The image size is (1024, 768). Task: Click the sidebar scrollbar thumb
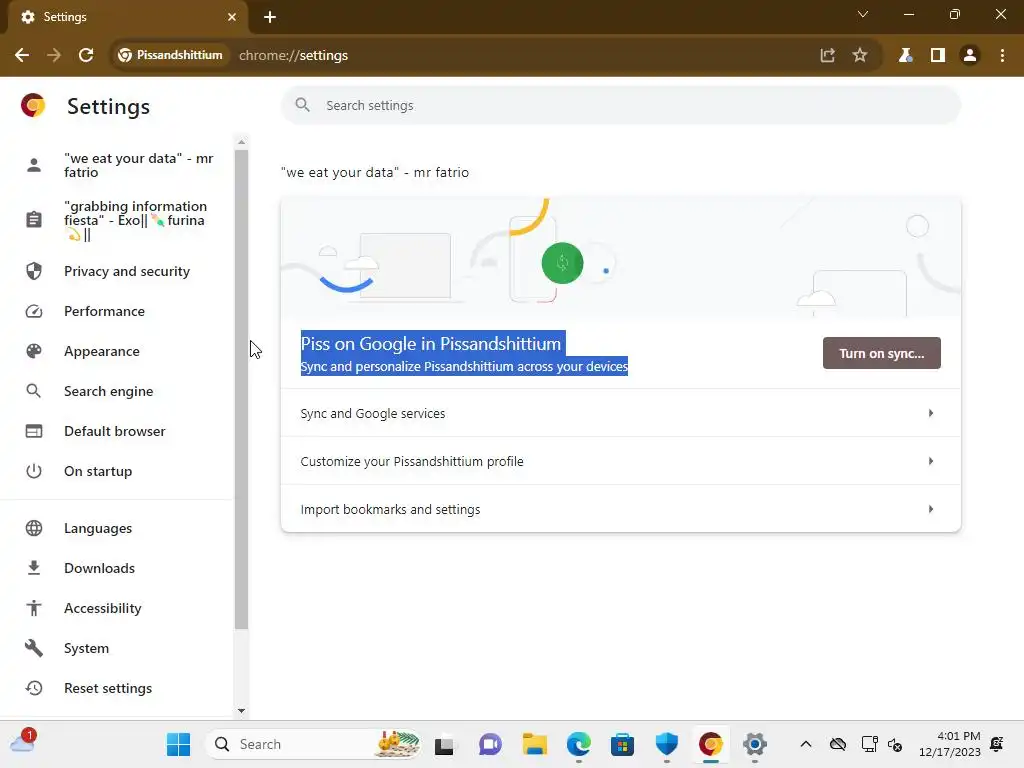tap(242, 390)
